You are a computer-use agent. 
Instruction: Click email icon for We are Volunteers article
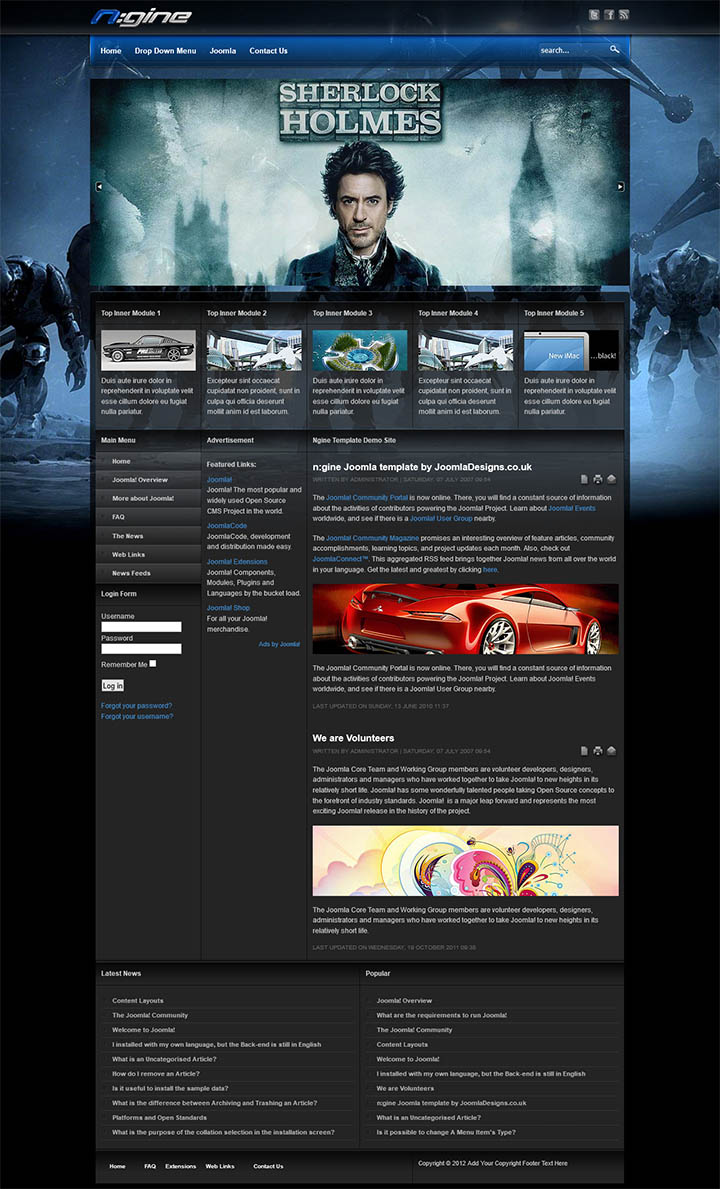tap(612, 751)
